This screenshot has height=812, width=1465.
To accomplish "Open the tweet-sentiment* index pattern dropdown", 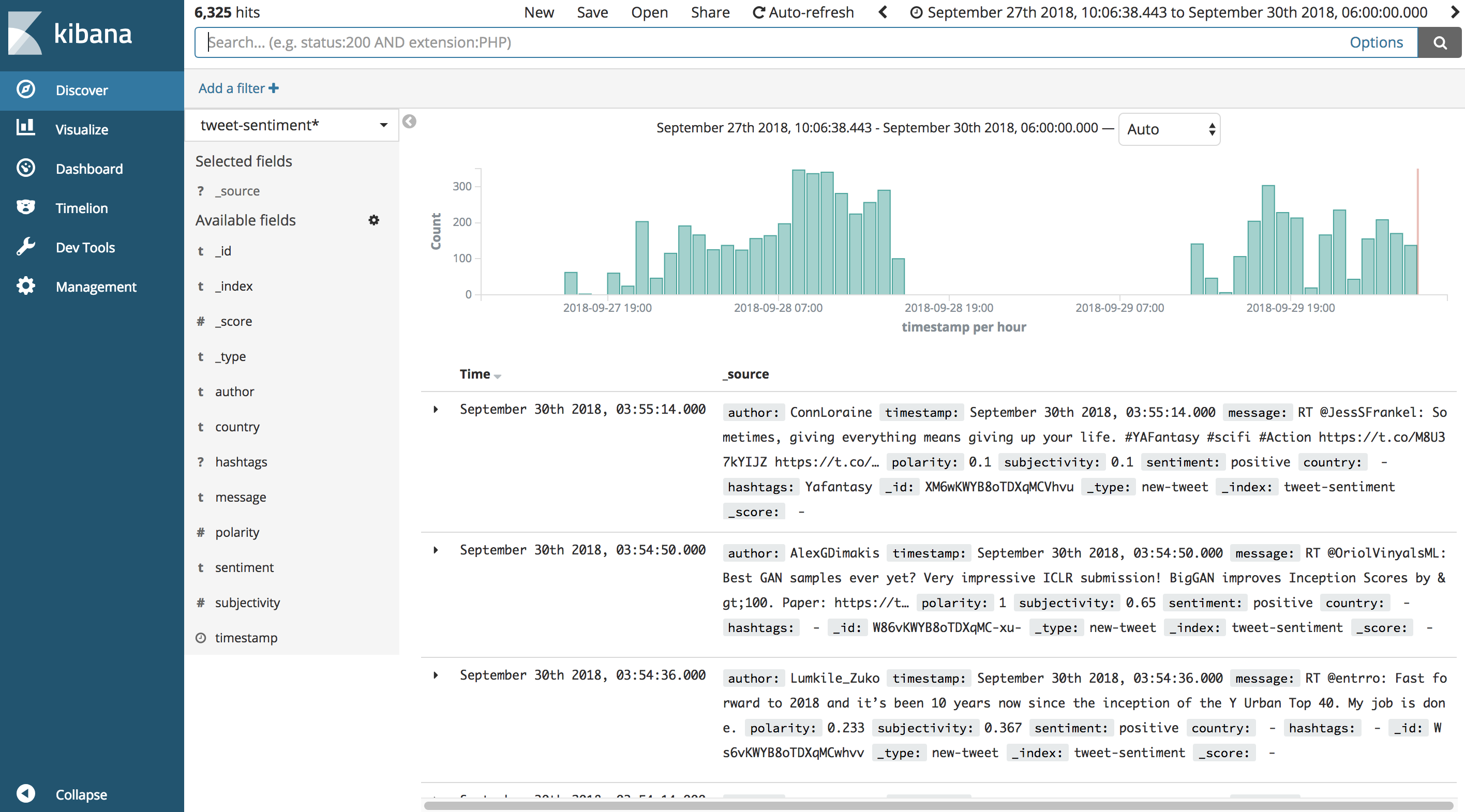I will 291,125.
